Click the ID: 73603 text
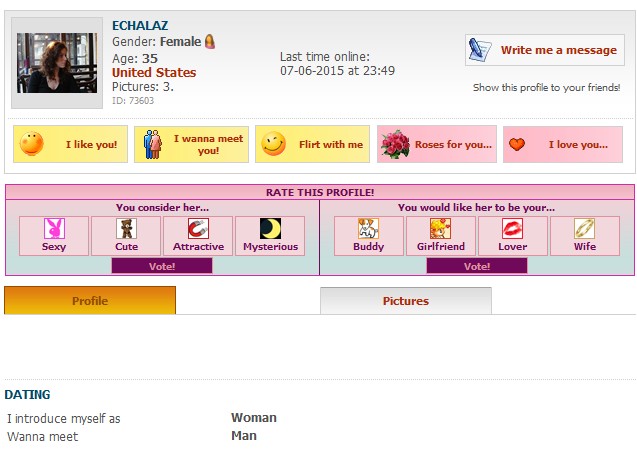This screenshot has height=463, width=637. click(x=133, y=101)
